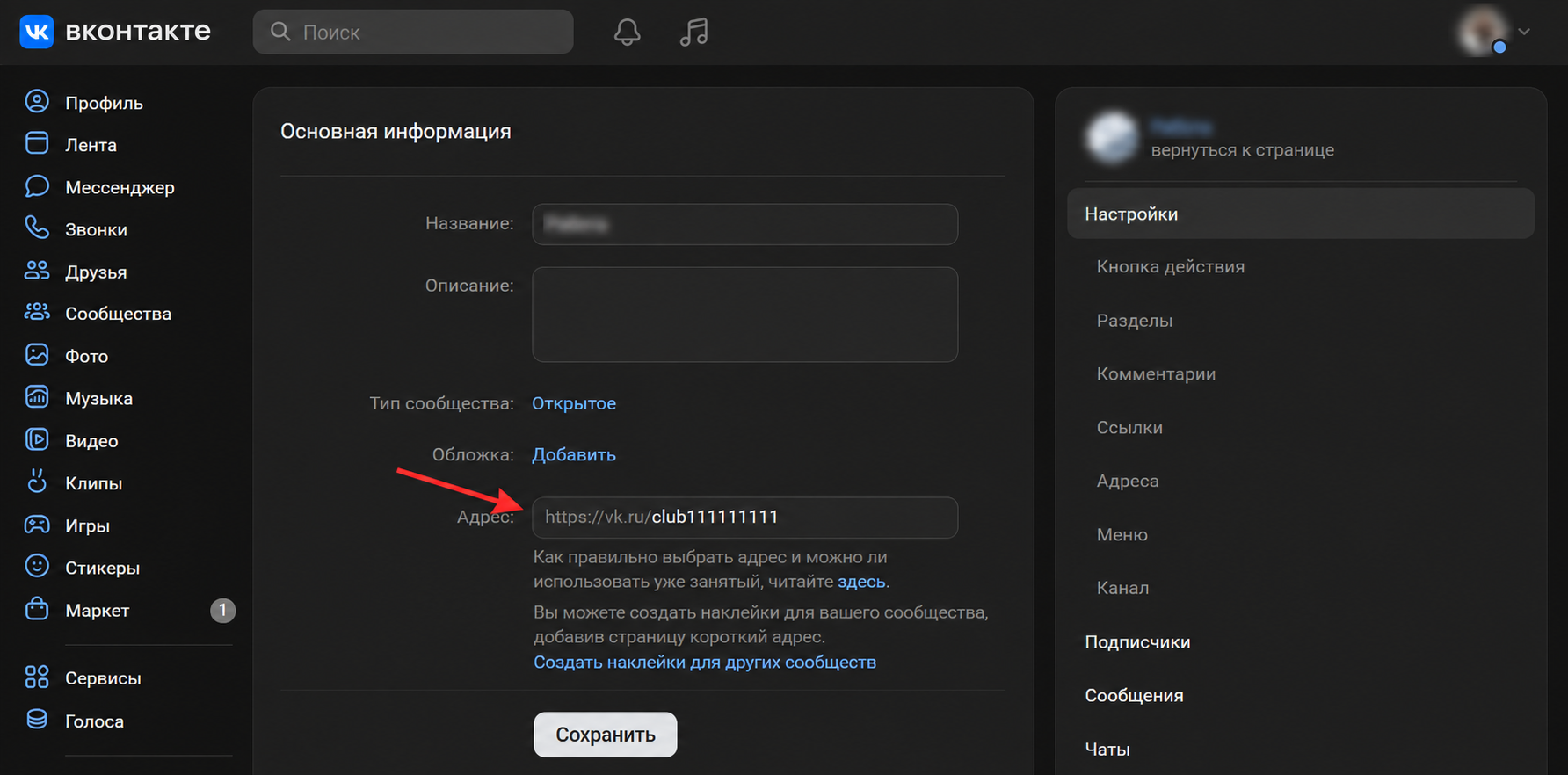
Task: Click the Друзья people icon
Action: coord(37,271)
